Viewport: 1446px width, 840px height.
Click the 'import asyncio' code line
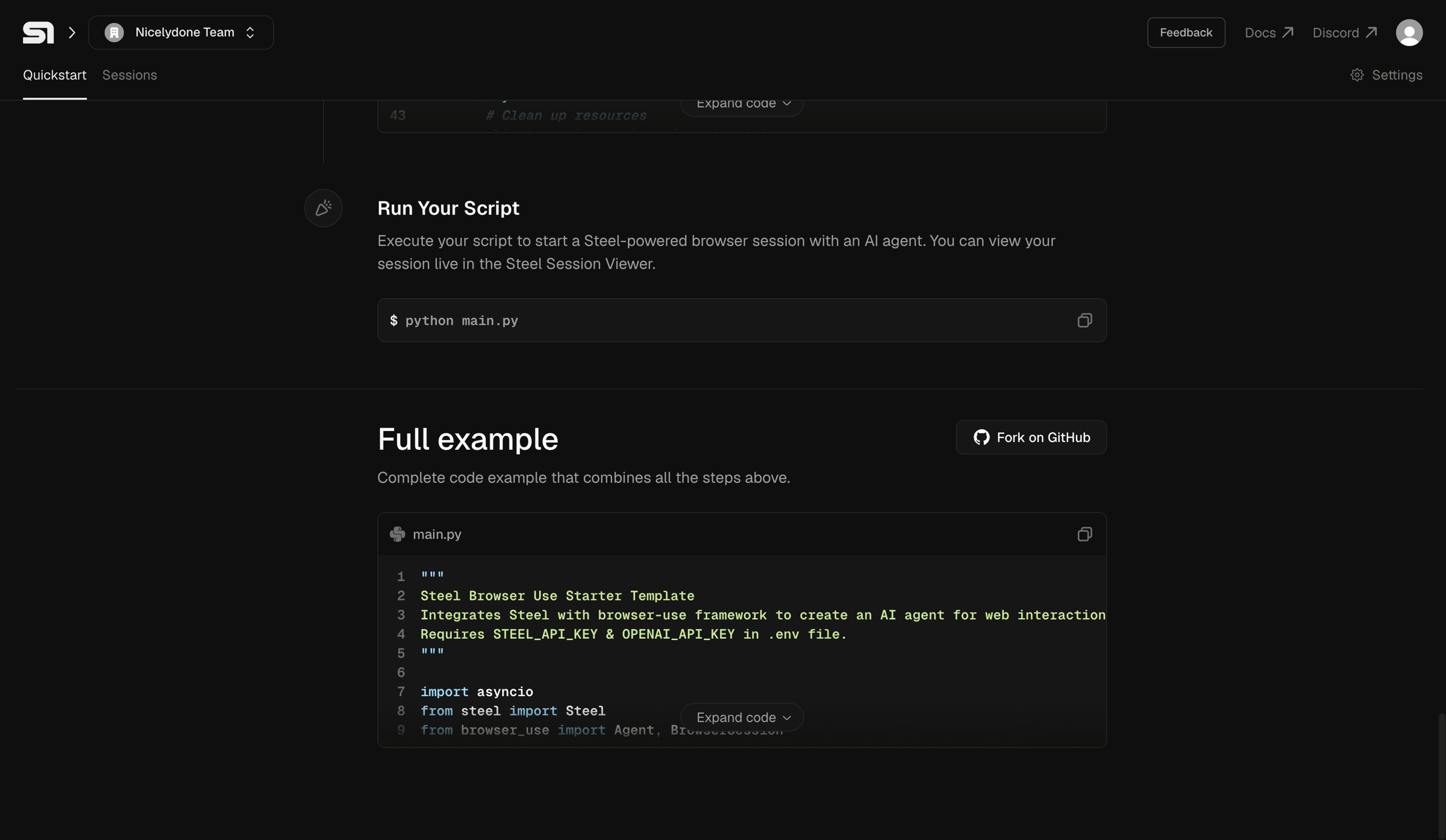477,691
